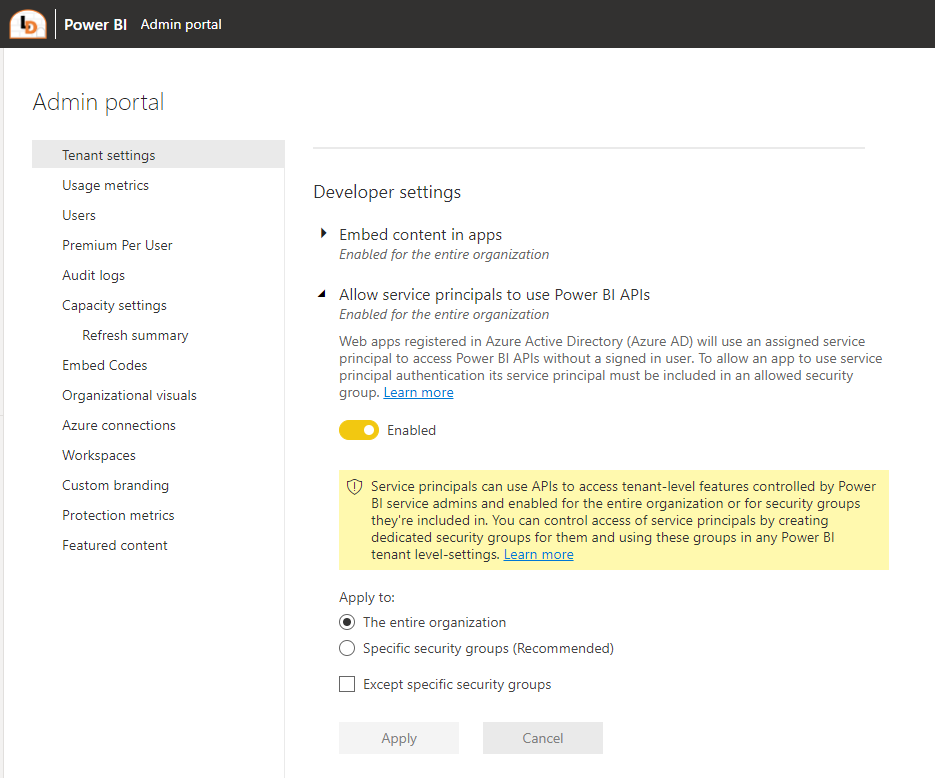Collapse 'Allow service principals to use Power BI APIs'

(x=323, y=294)
